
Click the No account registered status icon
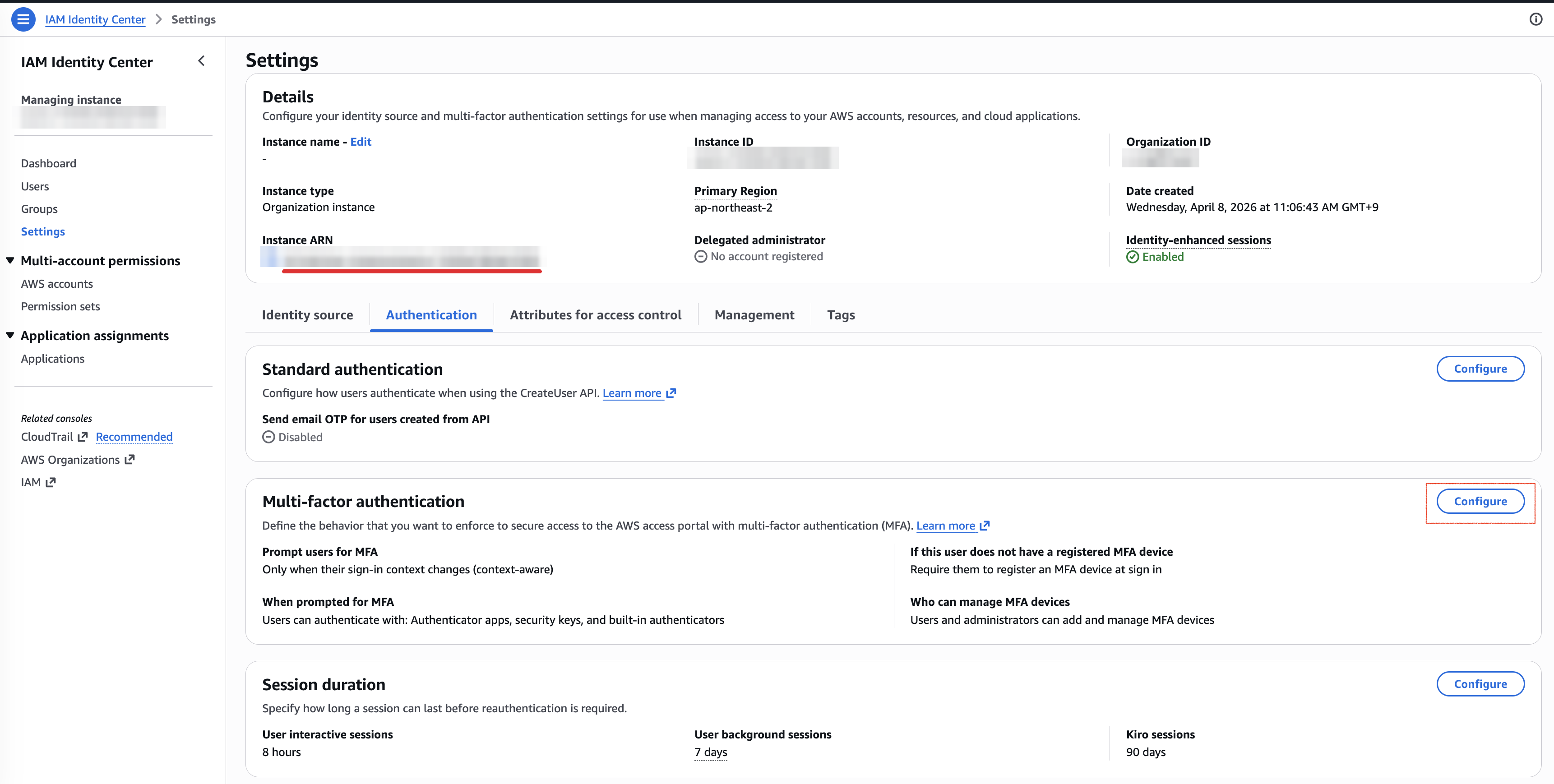tap(700, 257)
